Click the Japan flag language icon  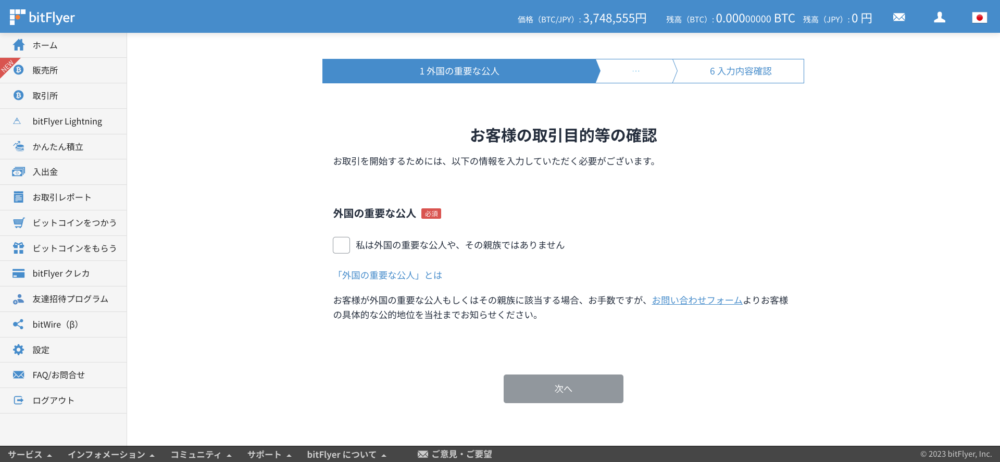979,18
